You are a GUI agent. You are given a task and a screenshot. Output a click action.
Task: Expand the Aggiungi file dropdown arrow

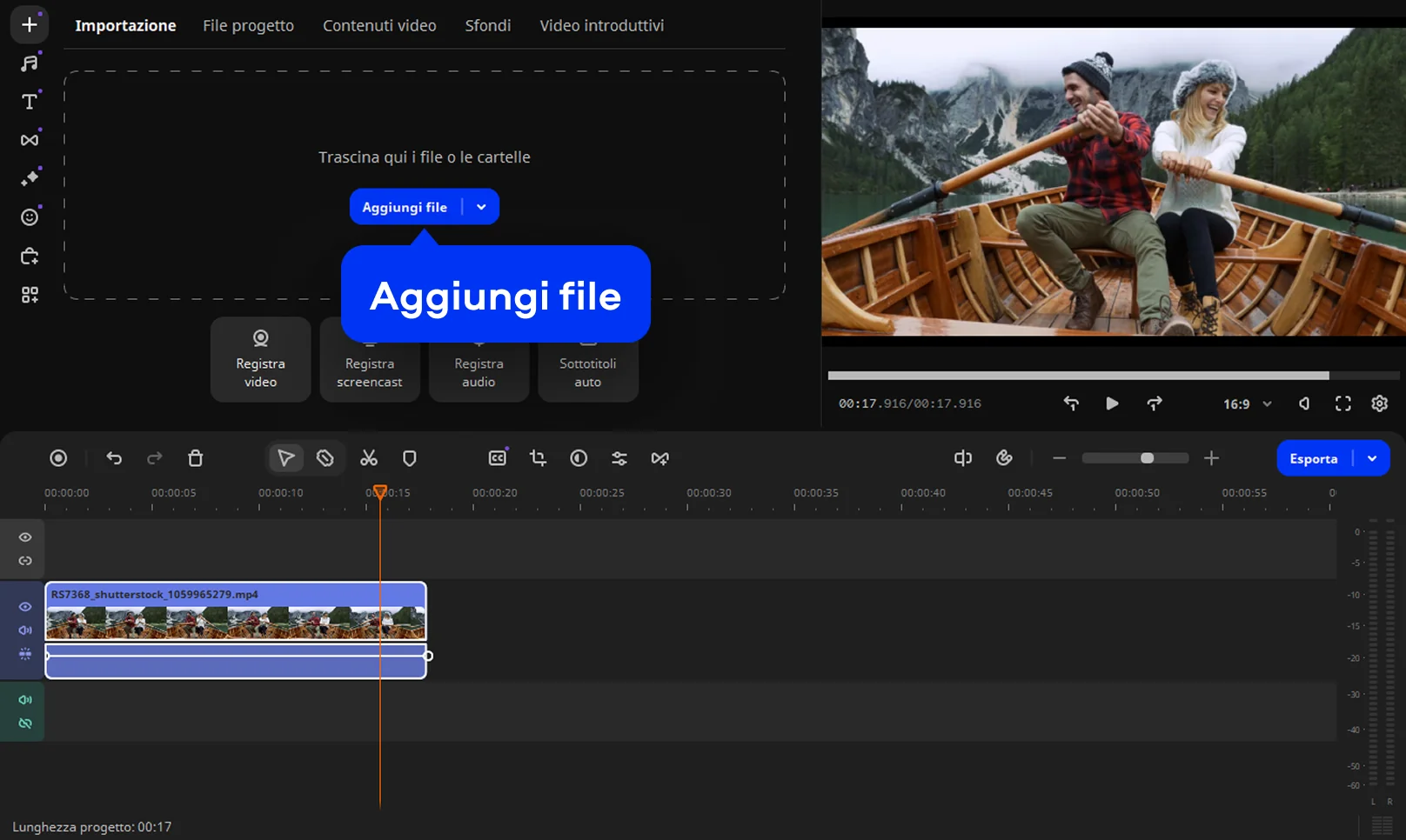[x=481, y=207]
